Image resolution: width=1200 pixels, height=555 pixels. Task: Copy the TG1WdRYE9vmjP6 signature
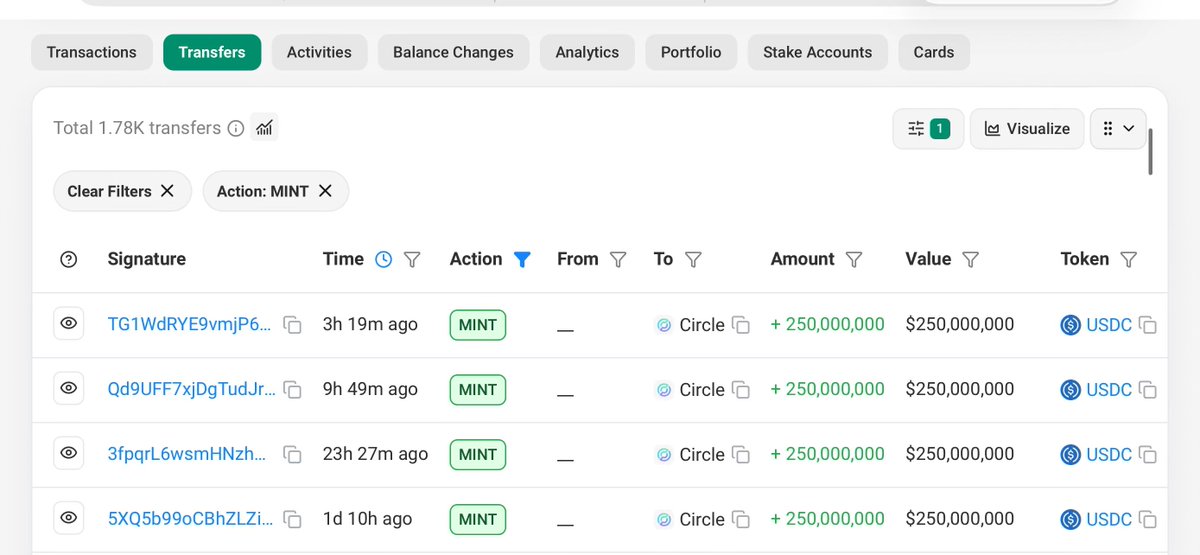tap(293, 325)
